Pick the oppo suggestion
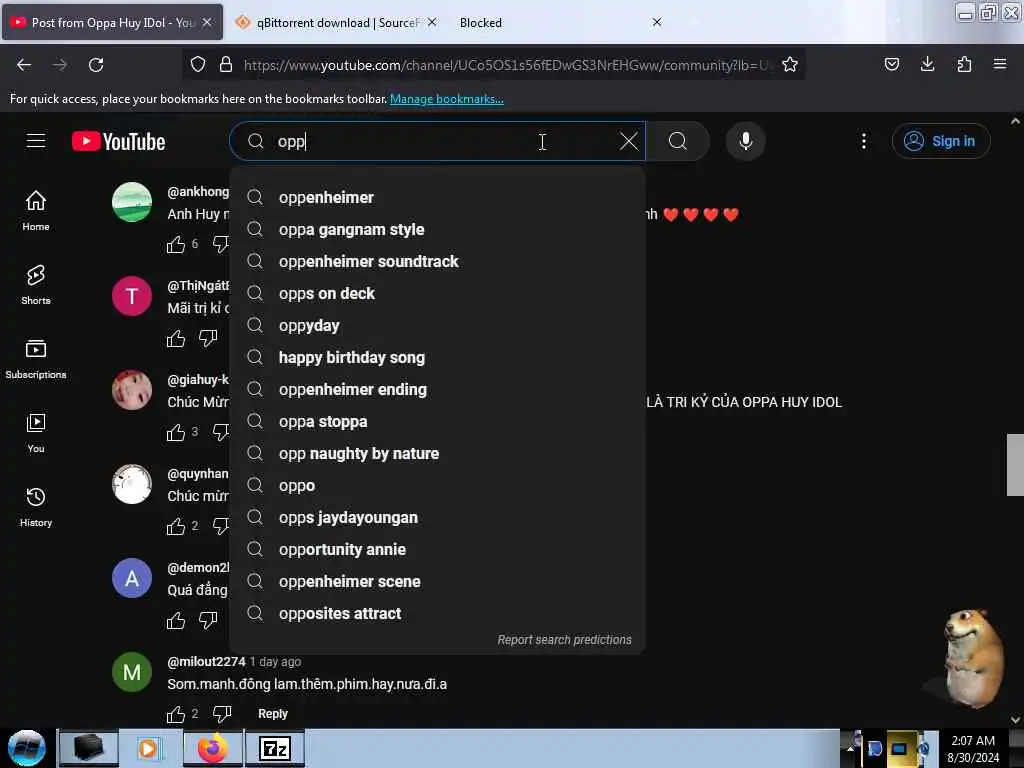This screenshot has width=1024, height=768. pyautogui.click(x=438, y=485)
